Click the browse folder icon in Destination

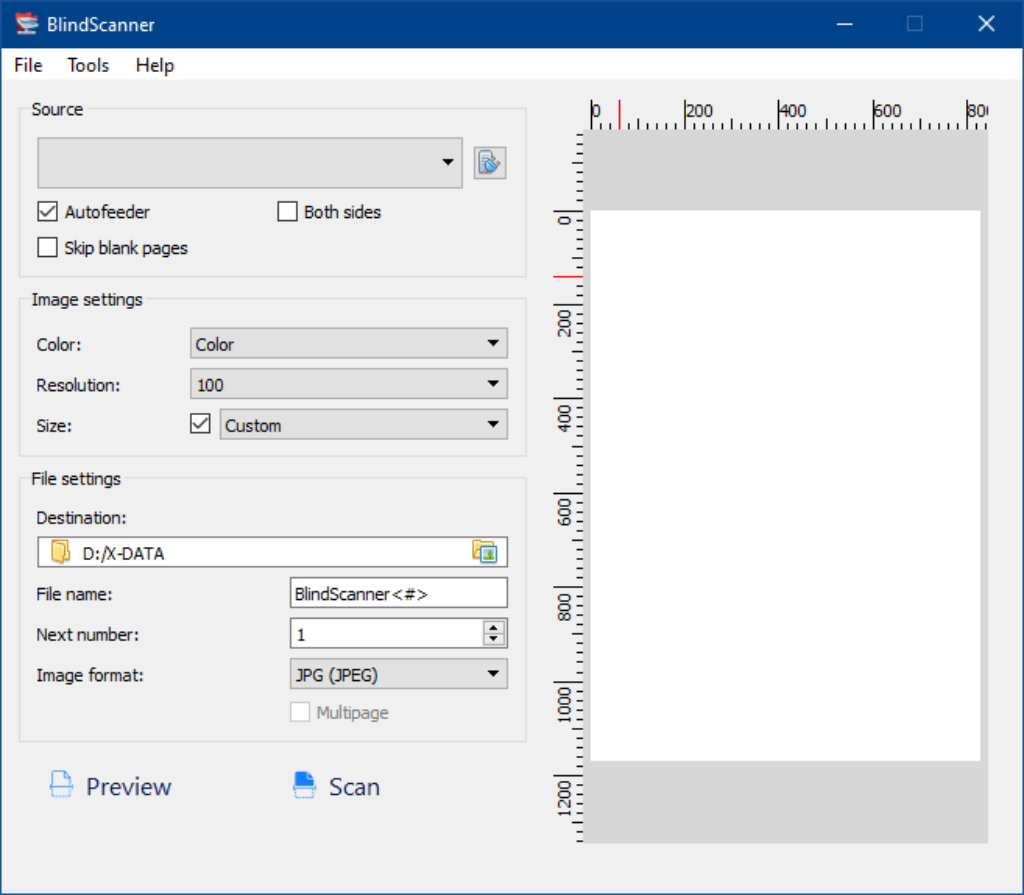coord(485,552)
